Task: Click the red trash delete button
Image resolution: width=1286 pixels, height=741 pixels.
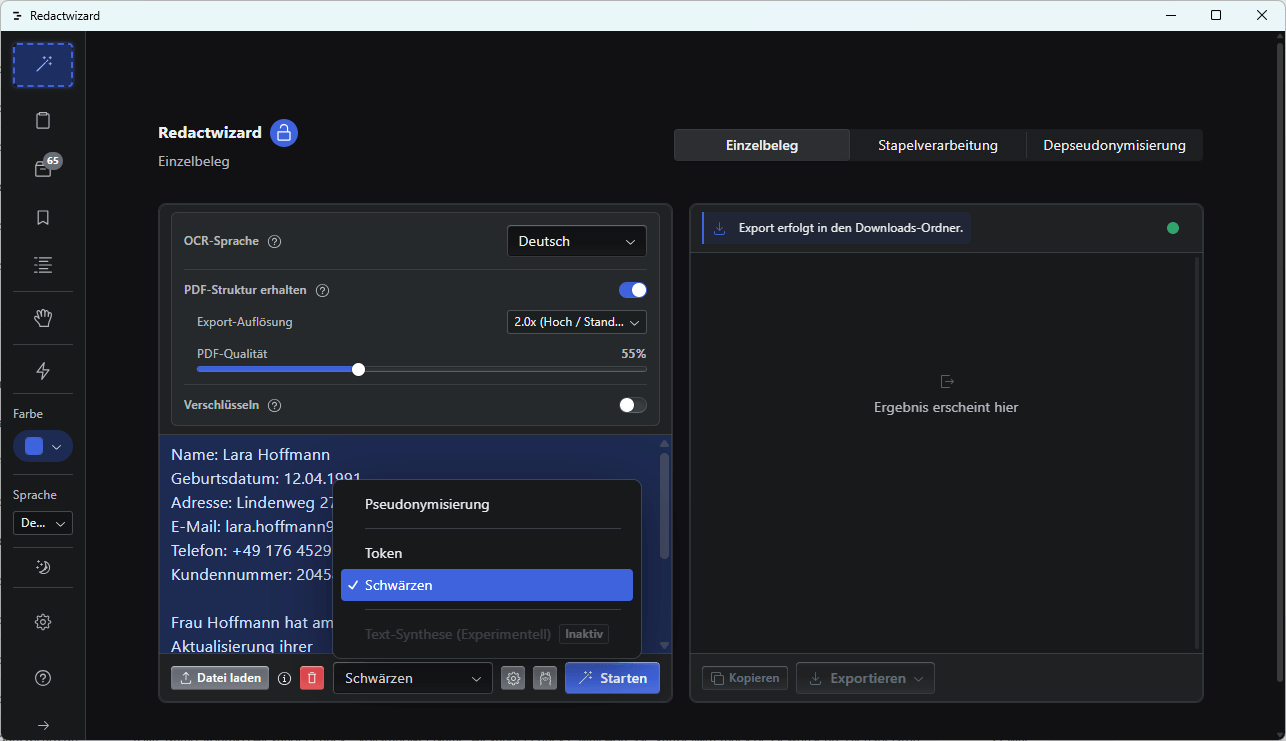Action: [312, 678]
